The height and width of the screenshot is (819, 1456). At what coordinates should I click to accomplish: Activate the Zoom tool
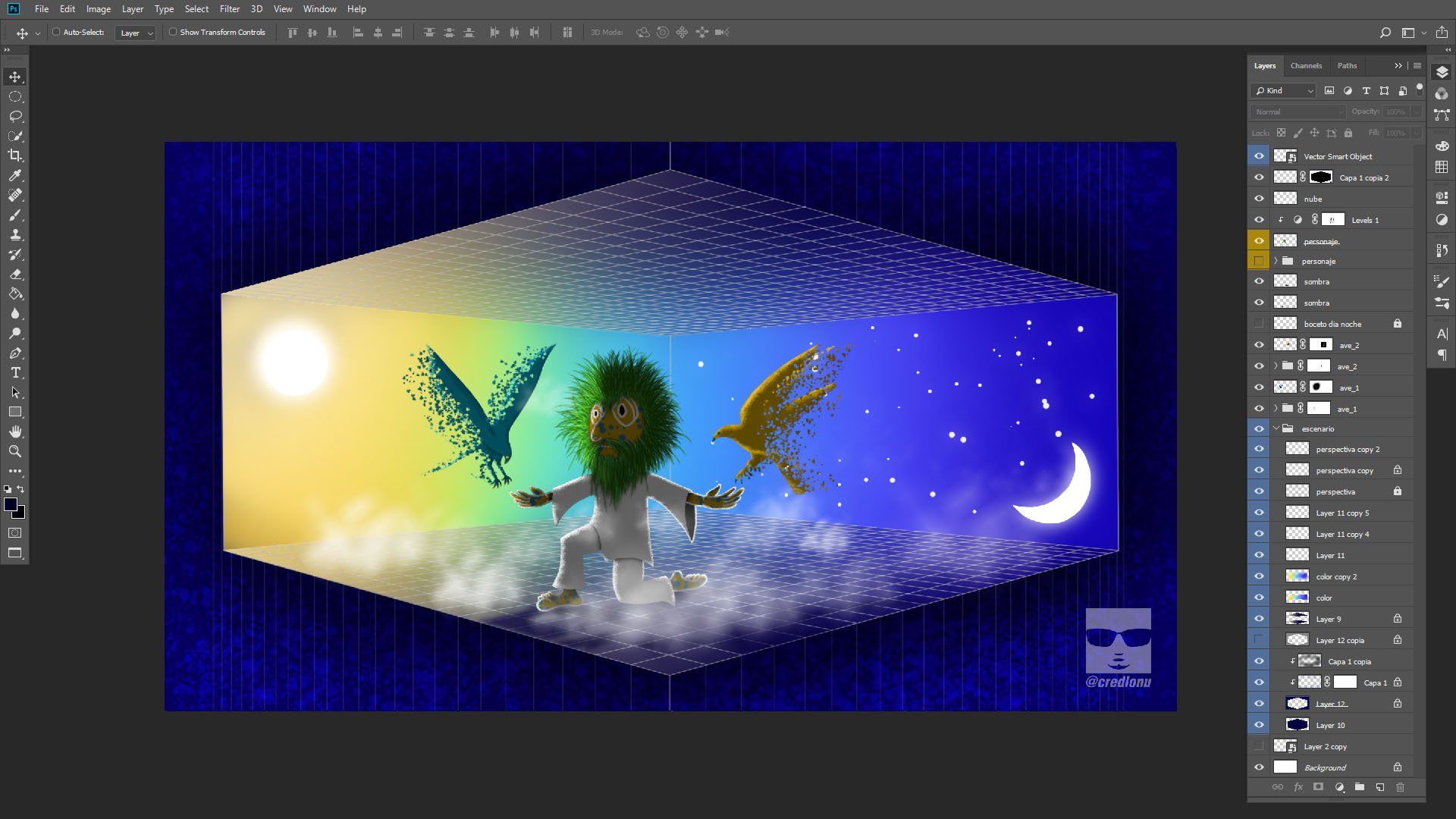tap(15, 451)
